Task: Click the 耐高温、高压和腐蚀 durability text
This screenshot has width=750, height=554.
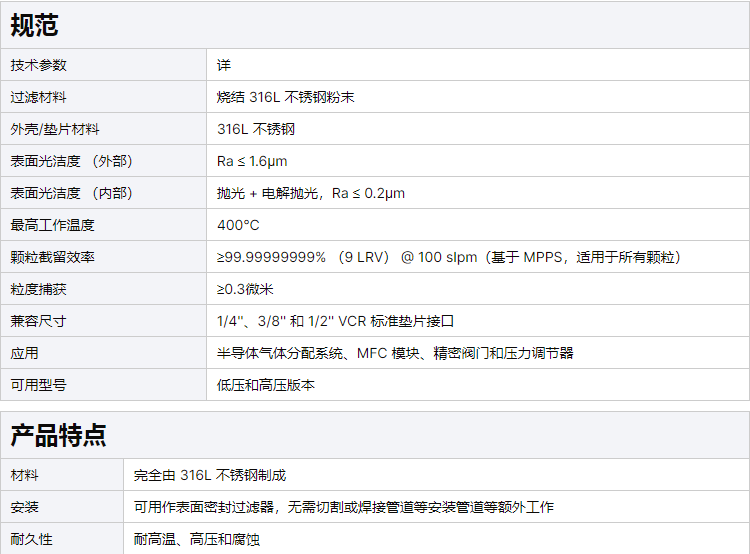Action: click(196, 539)
